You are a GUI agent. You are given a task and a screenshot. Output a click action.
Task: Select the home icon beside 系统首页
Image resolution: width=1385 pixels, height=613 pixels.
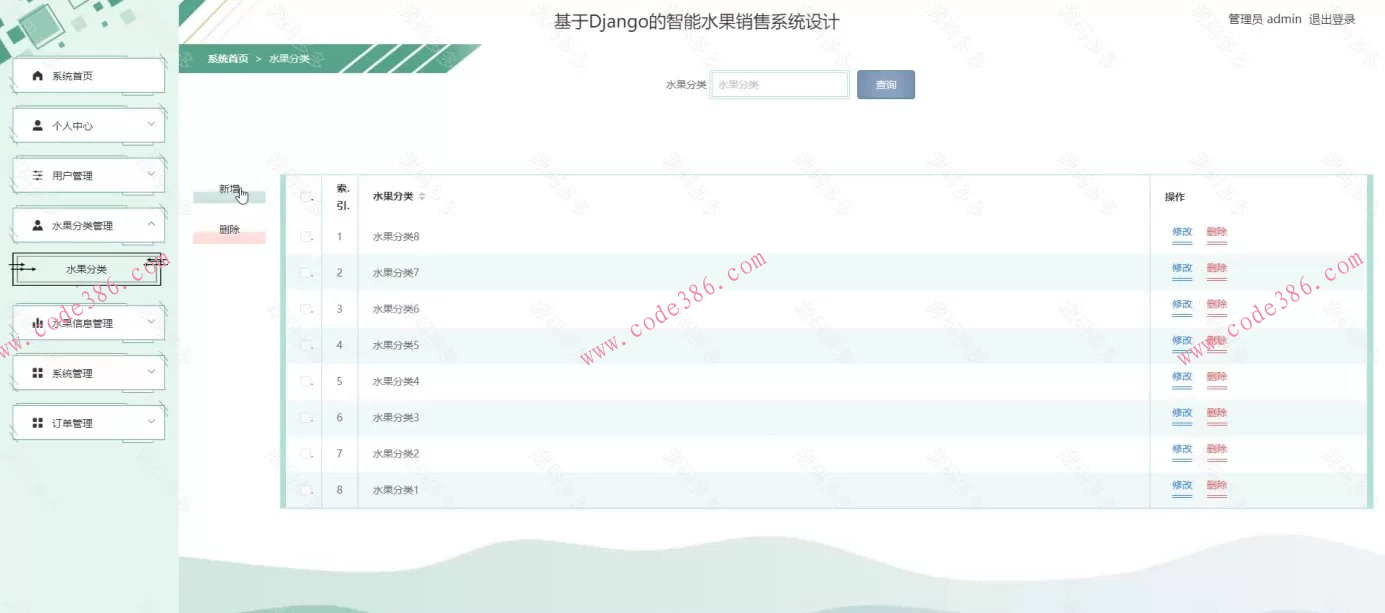coord(36,75)
